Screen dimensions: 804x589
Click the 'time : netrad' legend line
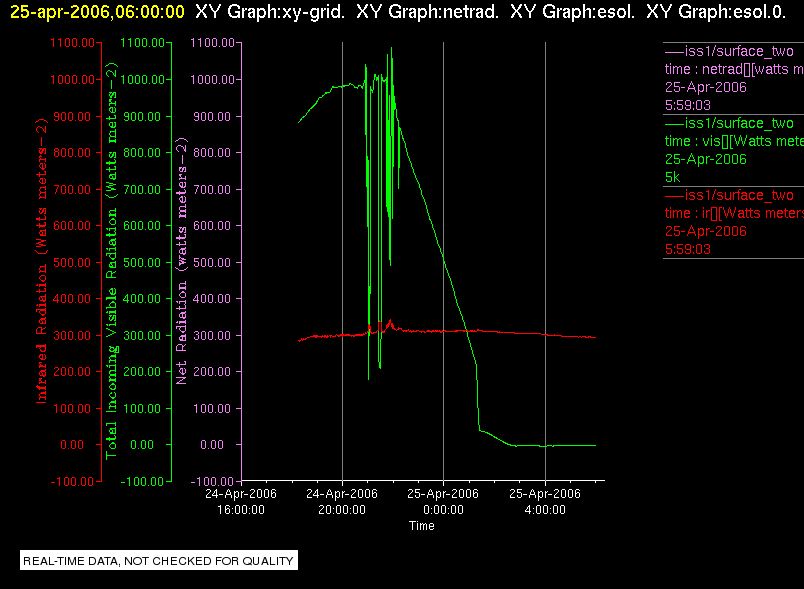(734, 69)
